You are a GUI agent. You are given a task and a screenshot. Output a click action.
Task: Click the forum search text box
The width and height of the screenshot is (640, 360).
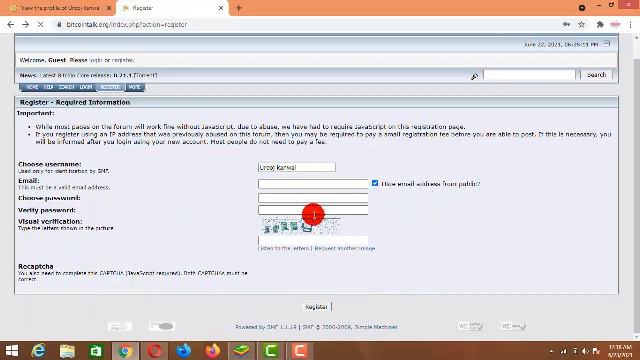(x=529, y=75)
